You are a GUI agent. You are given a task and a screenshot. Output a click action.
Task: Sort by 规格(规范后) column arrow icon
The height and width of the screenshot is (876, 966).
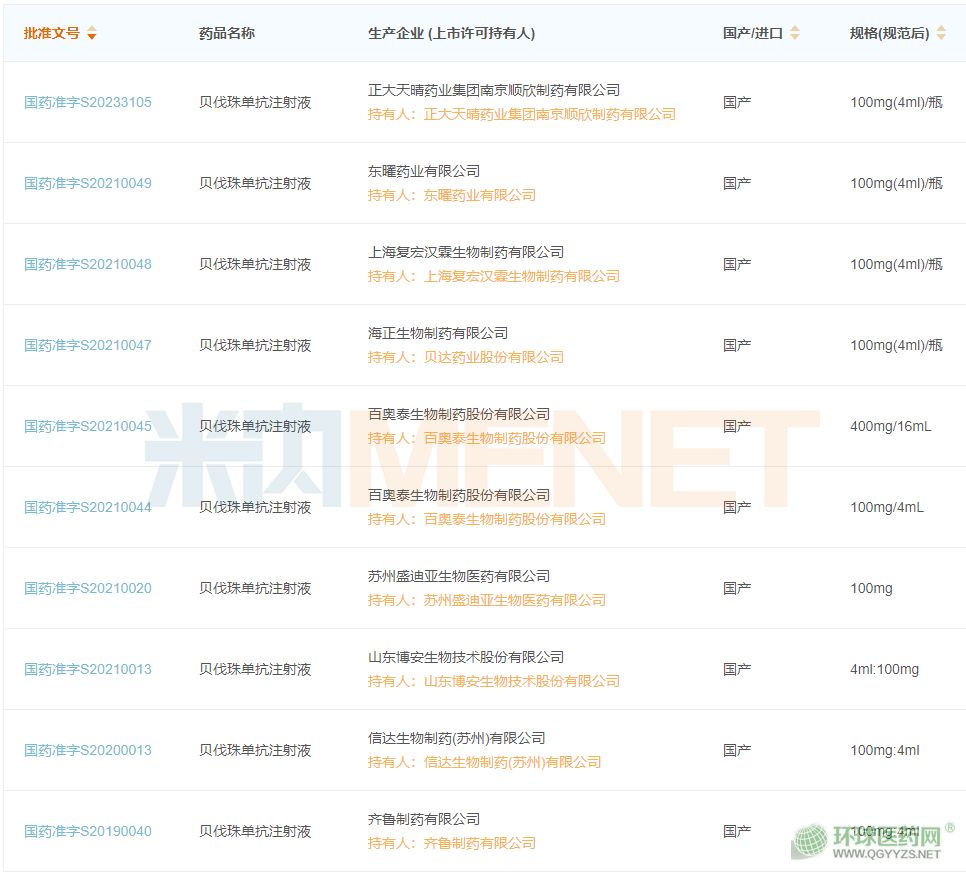(940, 33)
